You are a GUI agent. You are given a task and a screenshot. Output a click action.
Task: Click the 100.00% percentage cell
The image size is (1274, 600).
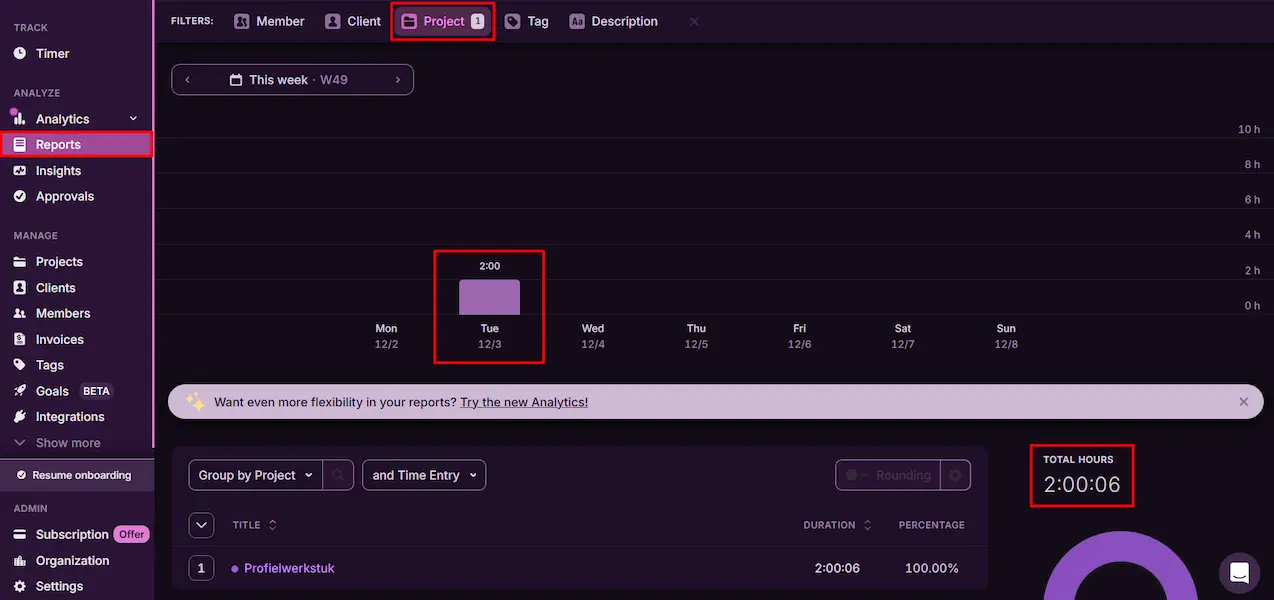(x=932, y=568)
